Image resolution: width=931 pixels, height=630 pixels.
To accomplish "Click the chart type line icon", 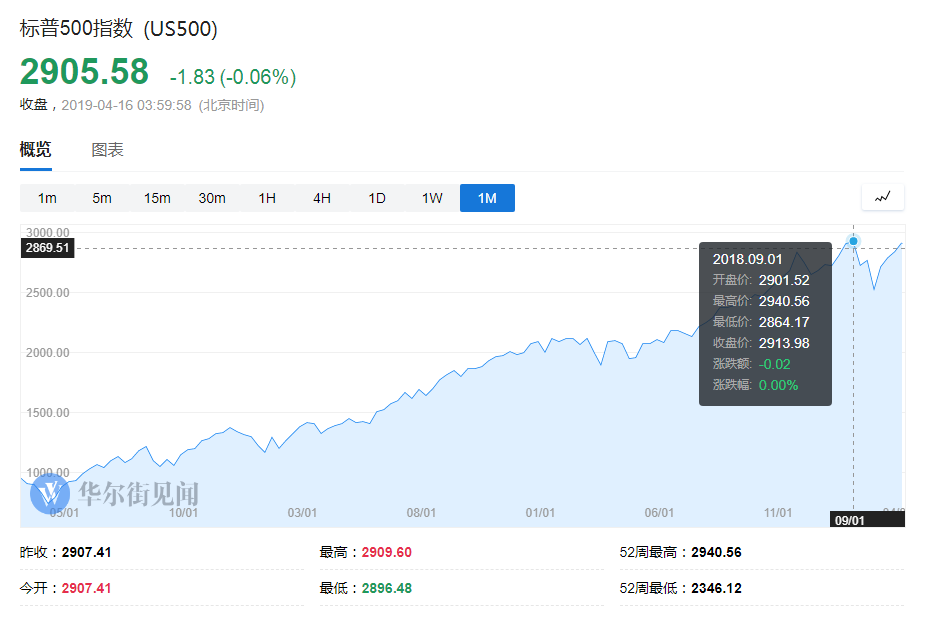I will [882, 197].
